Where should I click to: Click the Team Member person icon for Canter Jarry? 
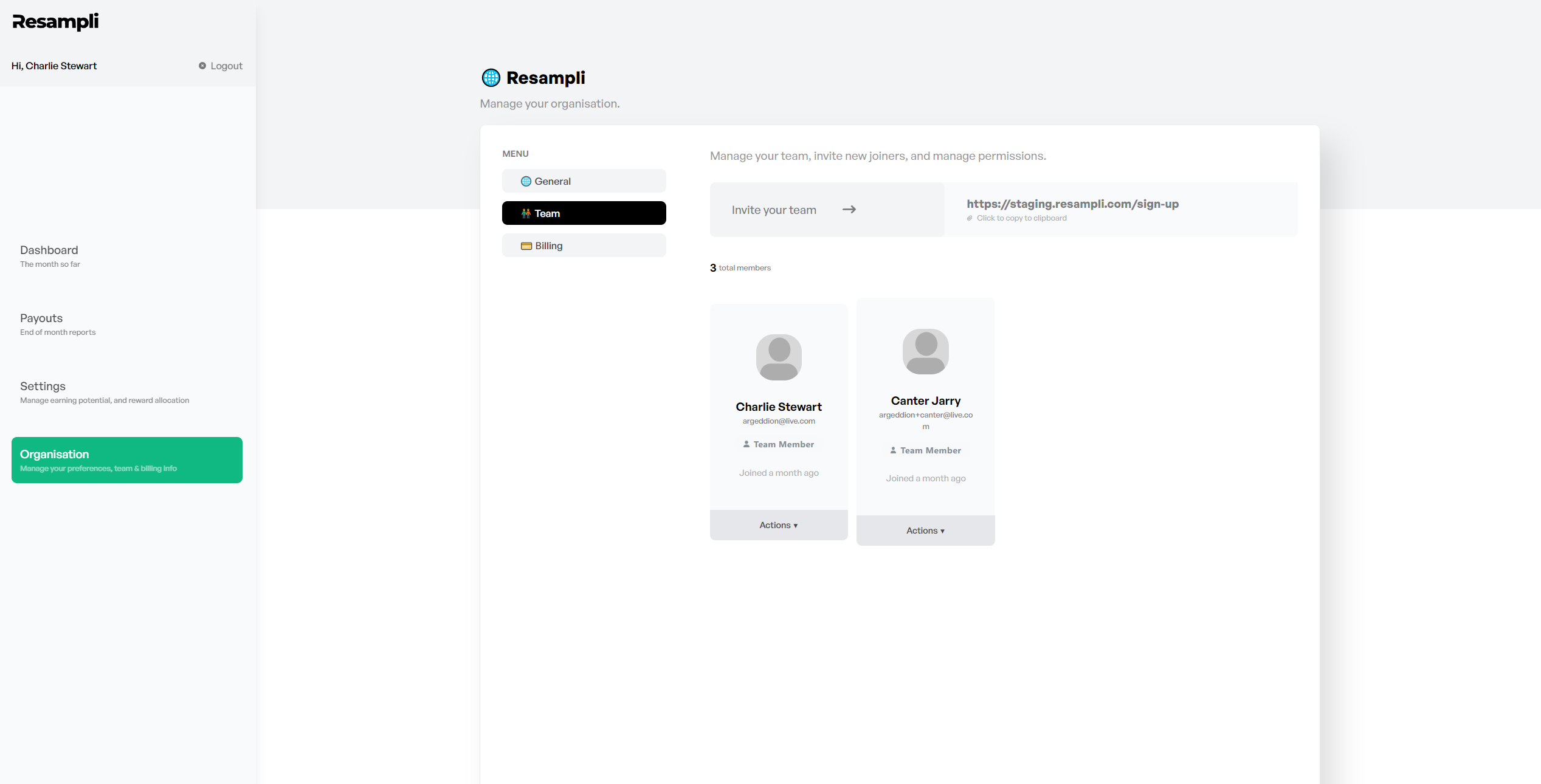[893, 450]
